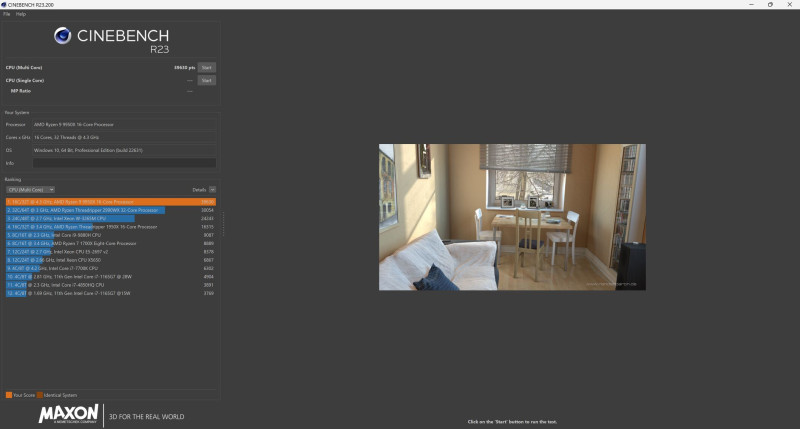Minimize the Cinebench window
The height and width of the screenshot is (429, 800).
pyautogui.click(x=751, y=5)
